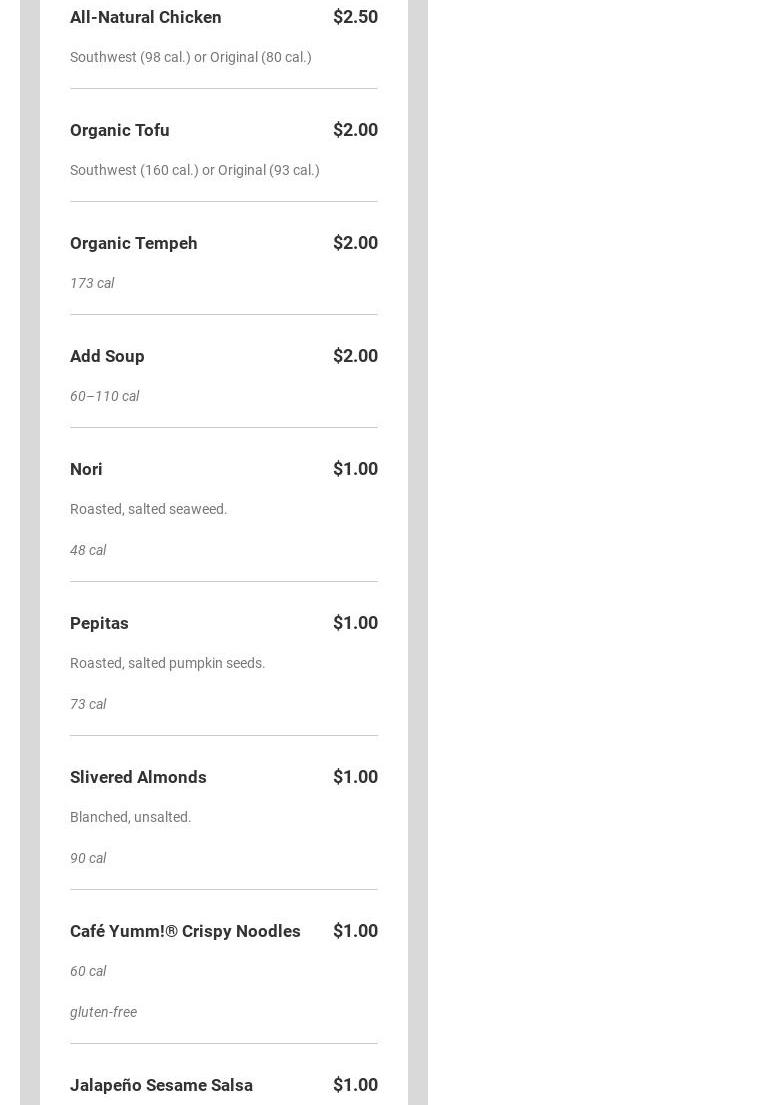Open the Café Yumm! Crispy Noodles heading
The width and height of the screenshot is (770, 1105).
185,931
